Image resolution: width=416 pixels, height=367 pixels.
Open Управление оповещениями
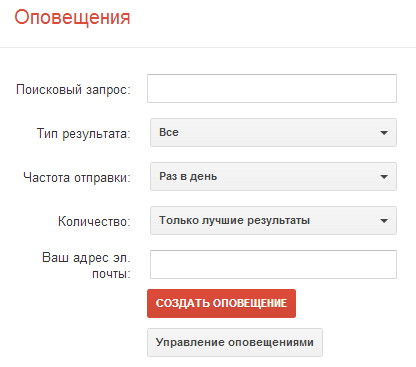(235, 342)
